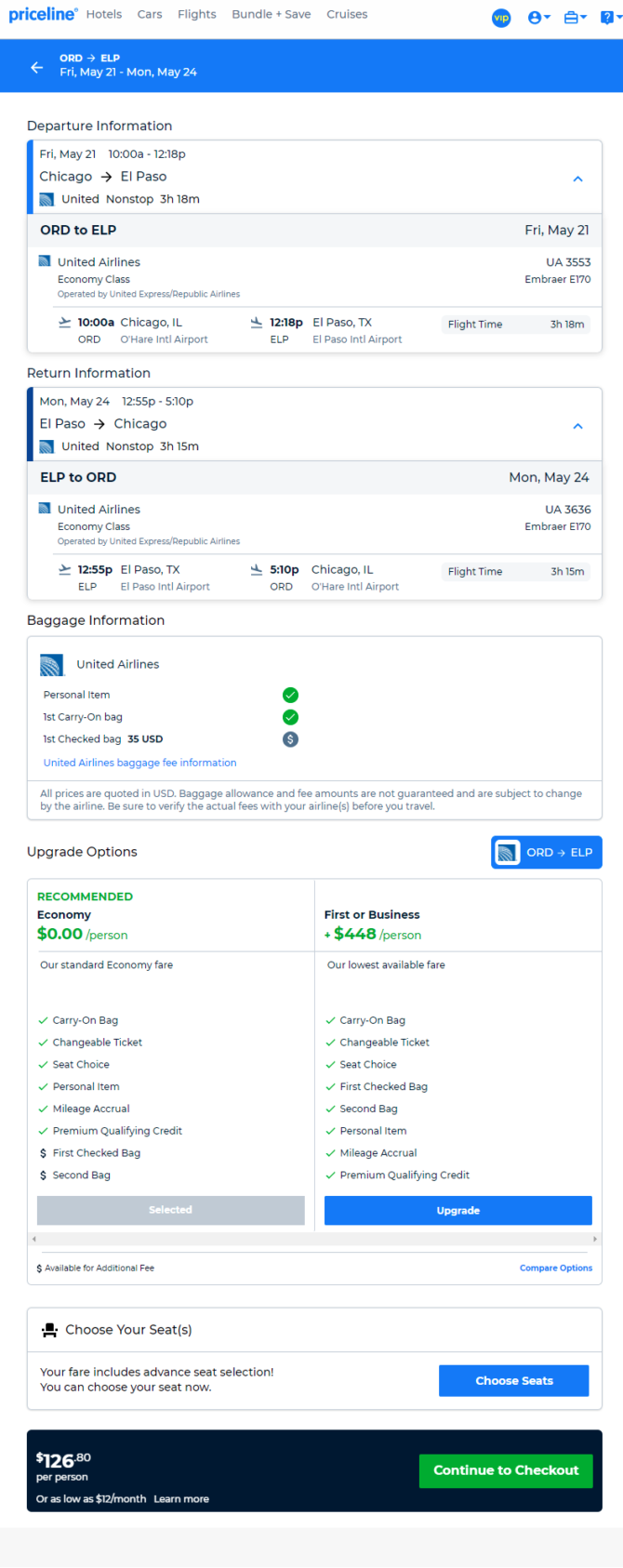Viewport: 623px width, 1568px height.
Task: Click the flight number UA 3636
Action: click(568, 510)
